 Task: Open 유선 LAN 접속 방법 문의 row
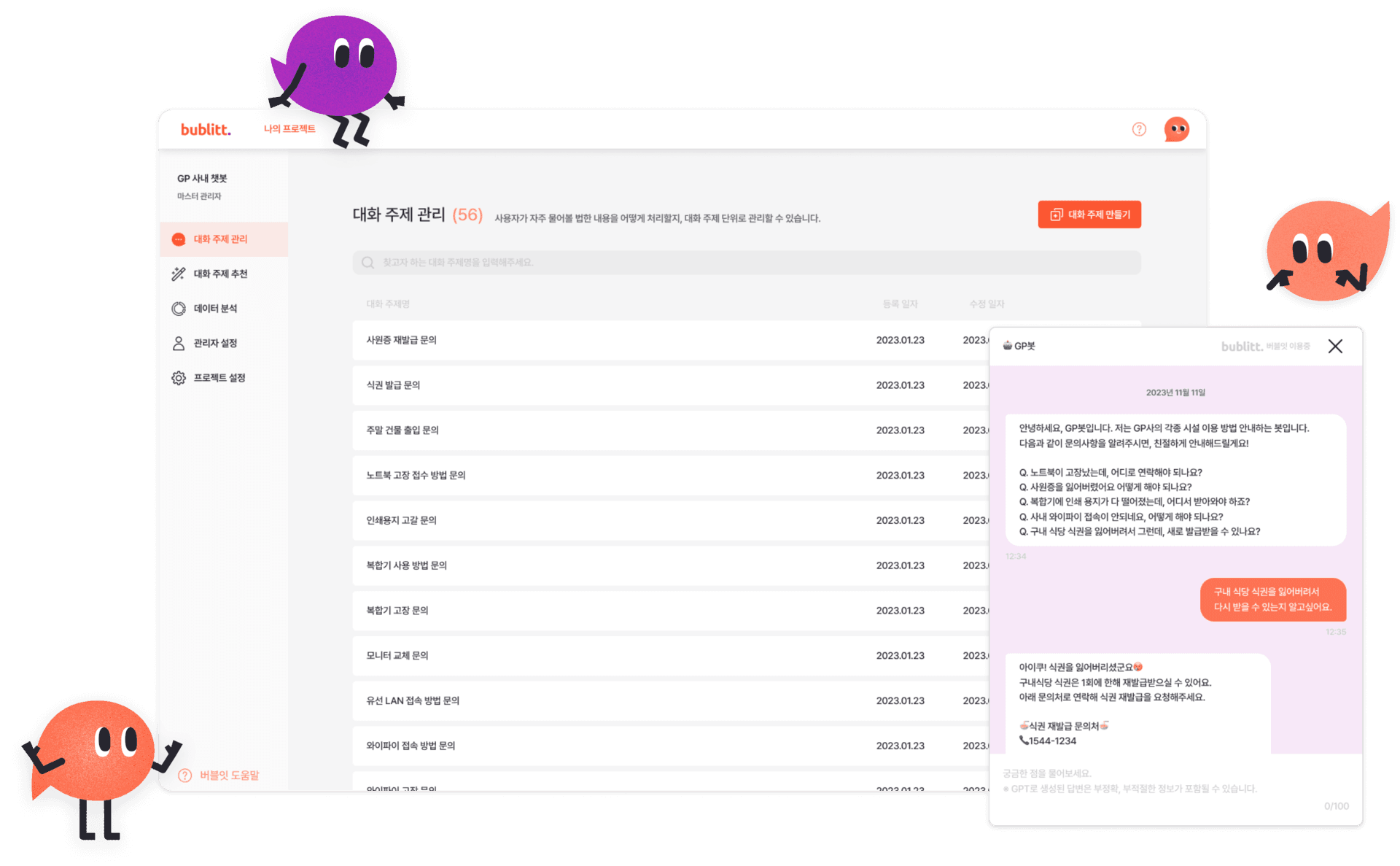pos(671,700)
